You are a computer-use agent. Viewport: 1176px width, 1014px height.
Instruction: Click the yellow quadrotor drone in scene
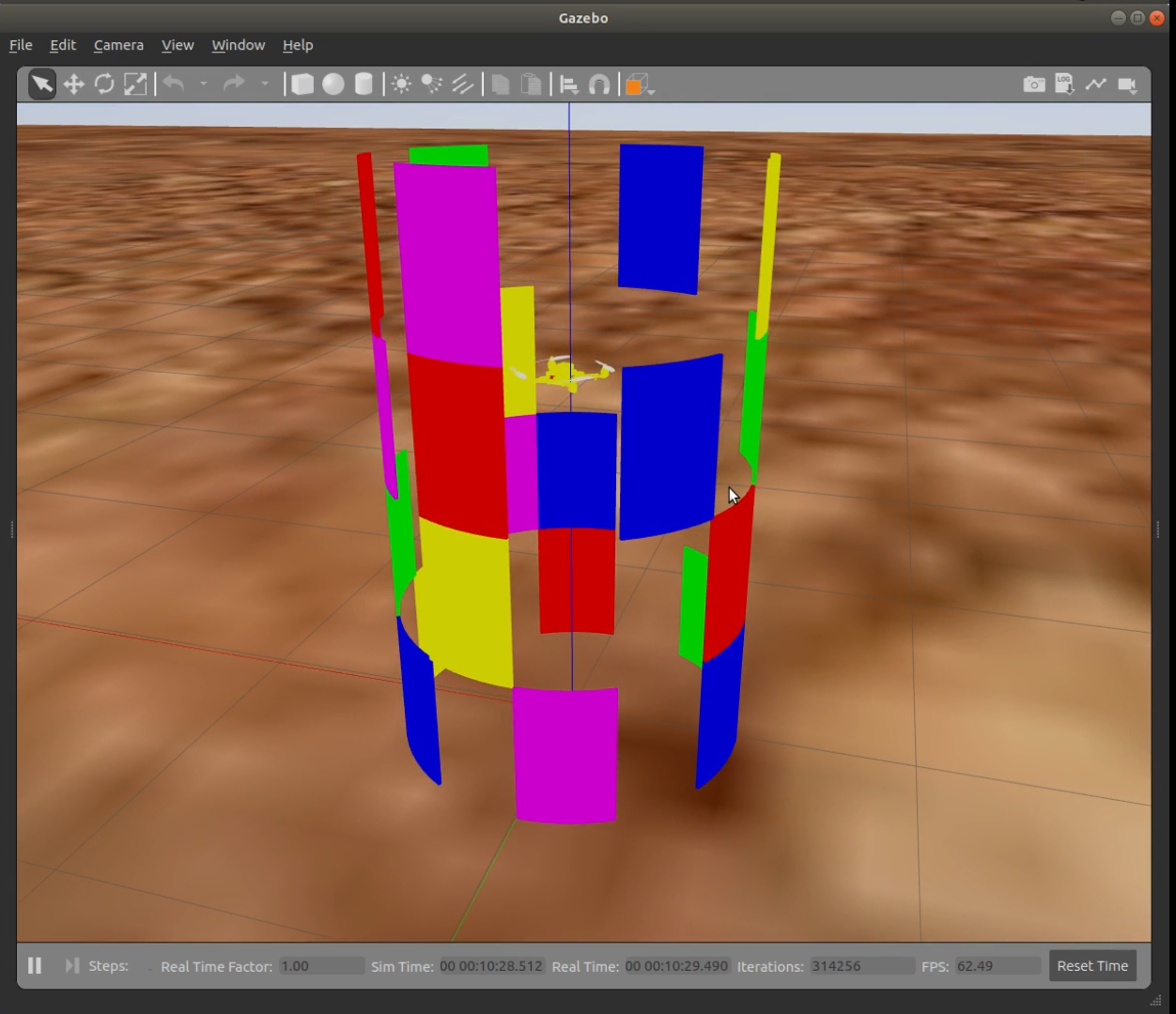(565, 373)
